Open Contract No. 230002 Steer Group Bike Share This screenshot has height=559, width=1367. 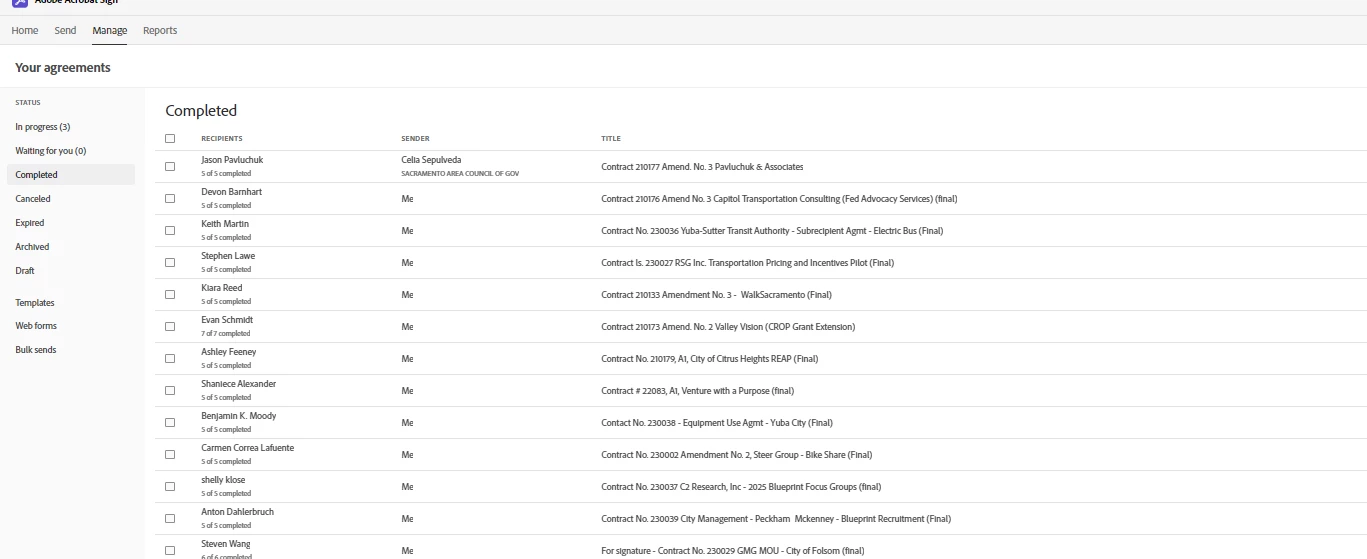tap(736, 455)
